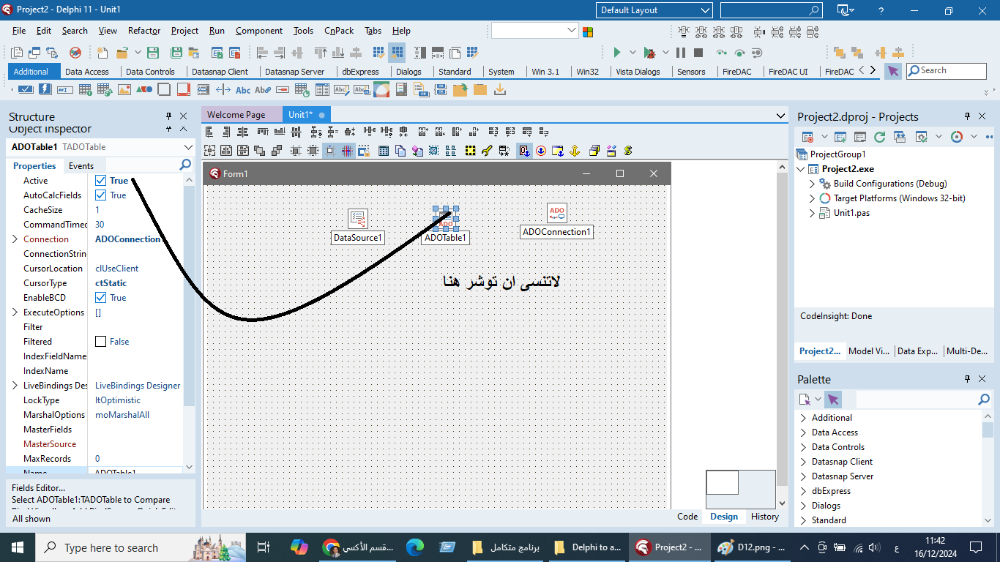Collapse the Project2.exe tree node
The image size is (1000, 562).
point(802,169)
